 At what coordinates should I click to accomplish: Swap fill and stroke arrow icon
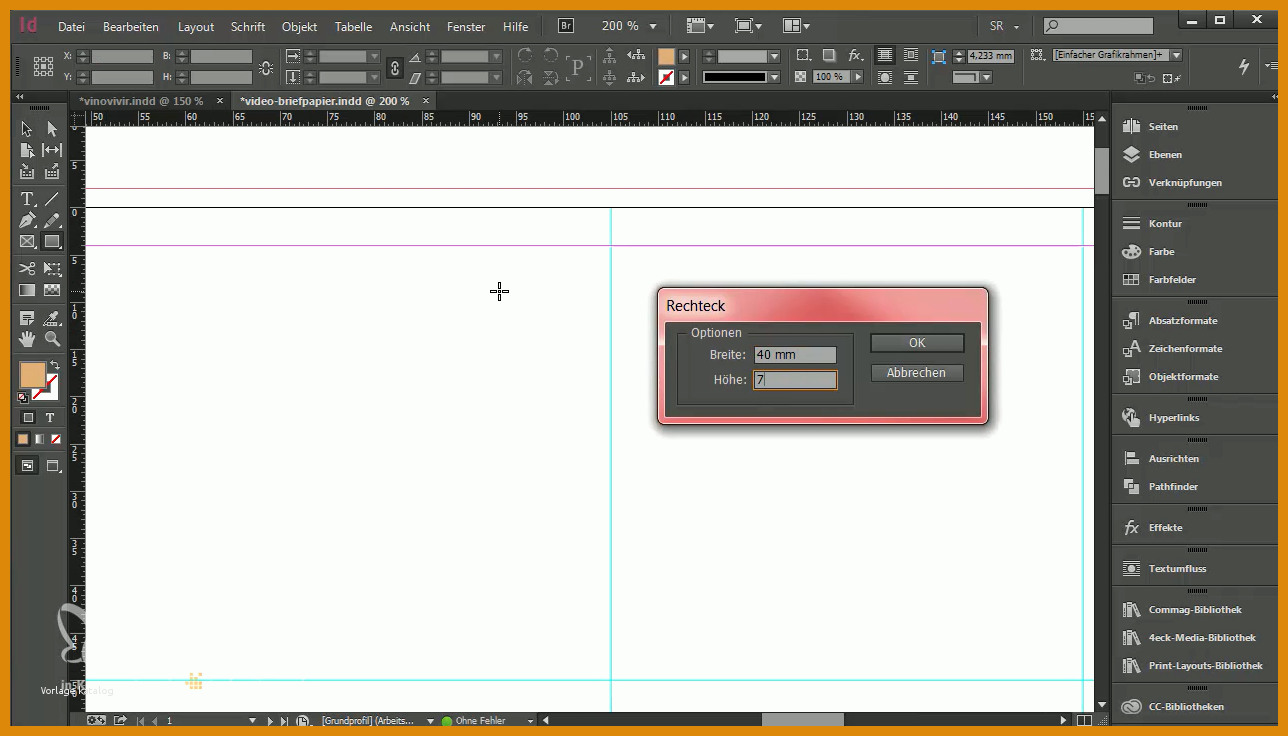point(55,365)
